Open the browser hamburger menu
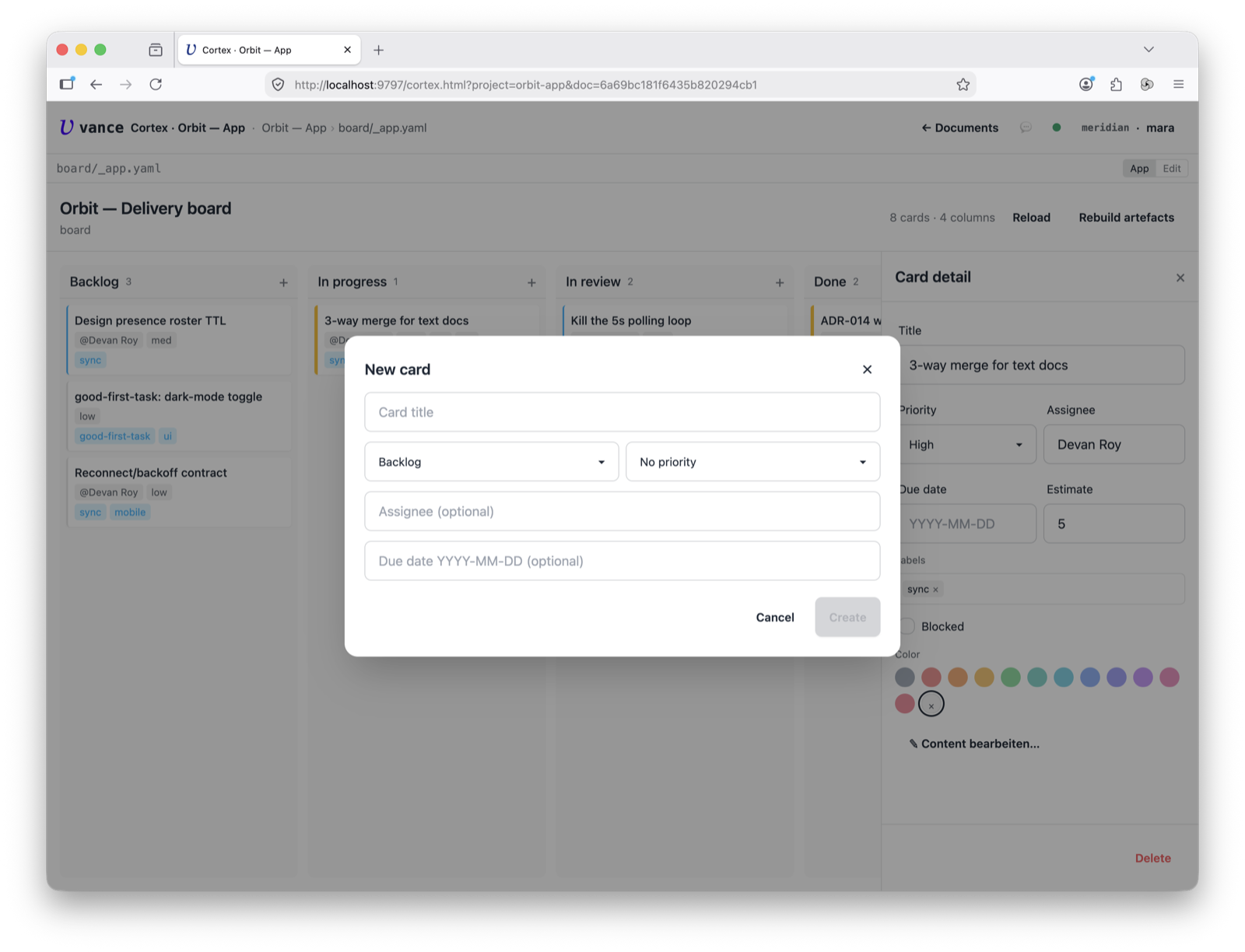This screenshot has height=952, width=1245. pyautogui.click(x=1178, y=84)
